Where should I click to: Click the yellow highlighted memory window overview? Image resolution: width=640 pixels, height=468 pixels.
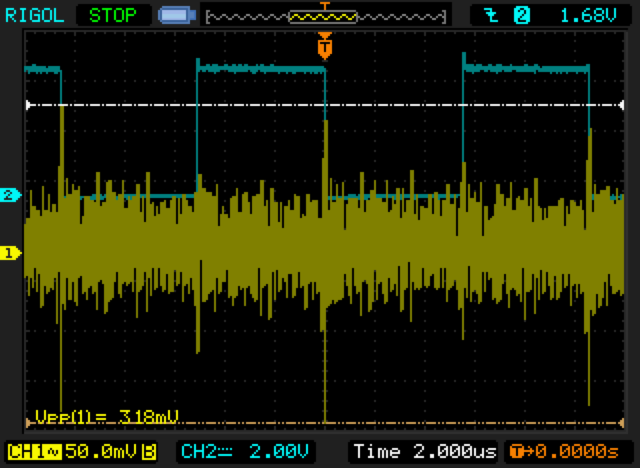click(323, 17)
